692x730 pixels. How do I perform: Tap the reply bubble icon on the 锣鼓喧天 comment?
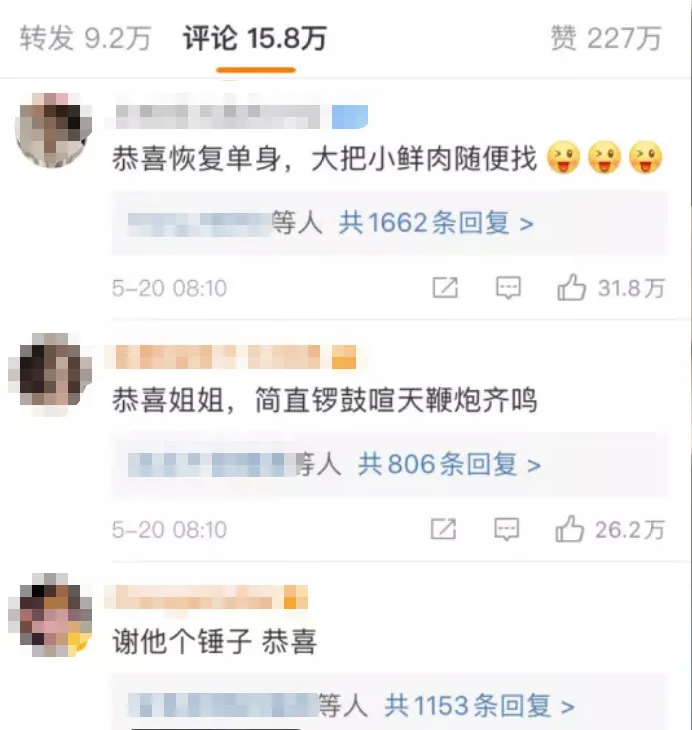click(507, 529)
